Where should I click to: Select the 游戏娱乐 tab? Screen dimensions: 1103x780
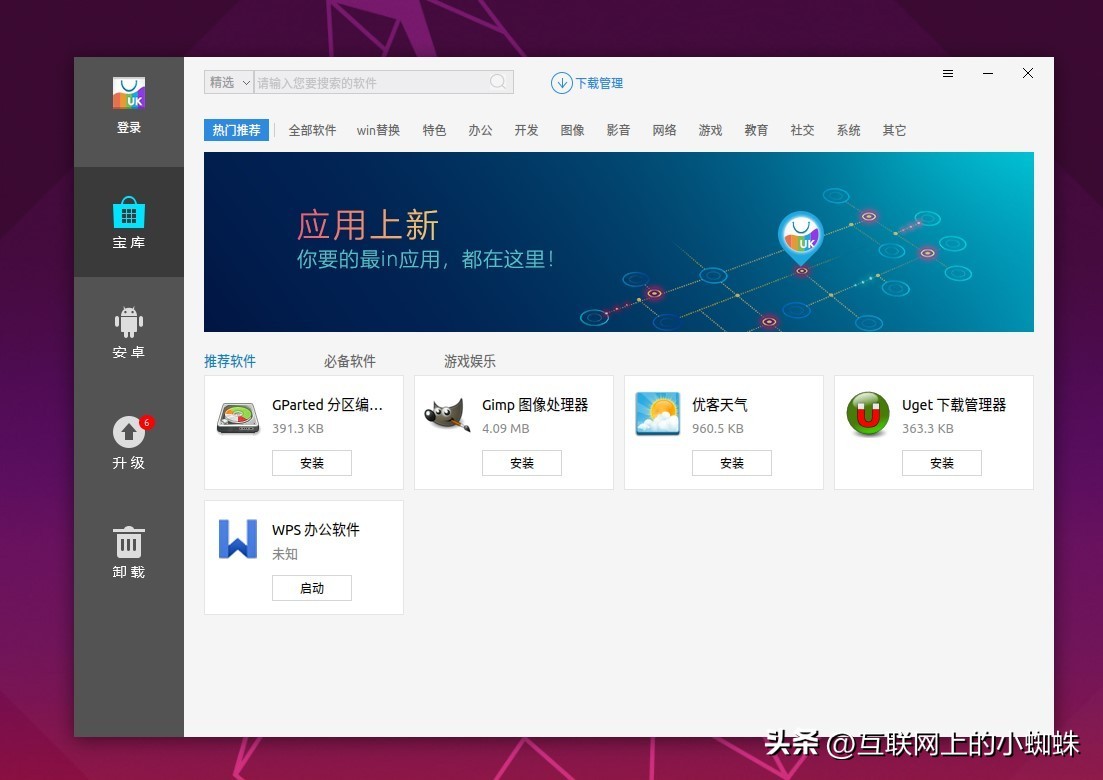(x=469, y=361)
